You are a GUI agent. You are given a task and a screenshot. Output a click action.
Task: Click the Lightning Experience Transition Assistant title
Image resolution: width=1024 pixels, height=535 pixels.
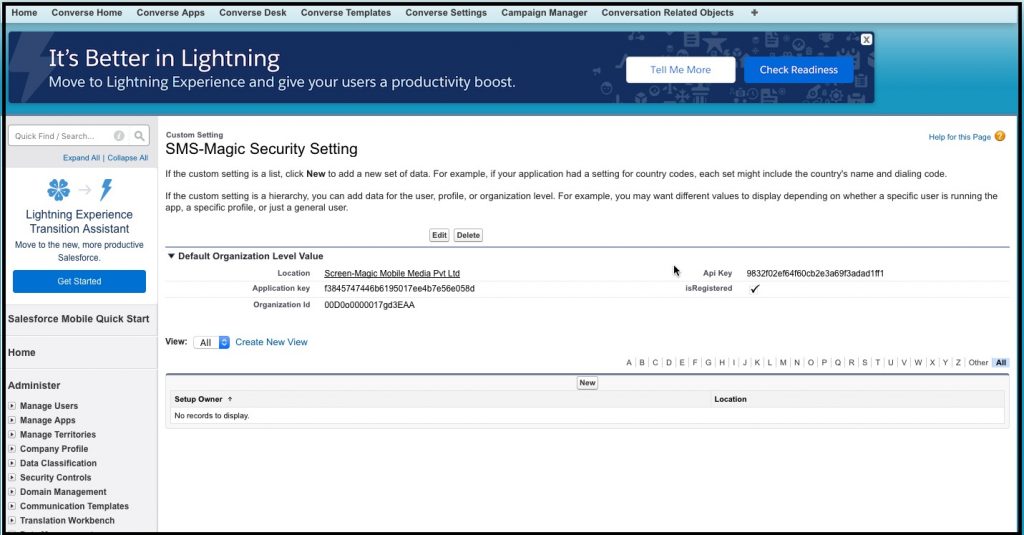tap(79, 221)
